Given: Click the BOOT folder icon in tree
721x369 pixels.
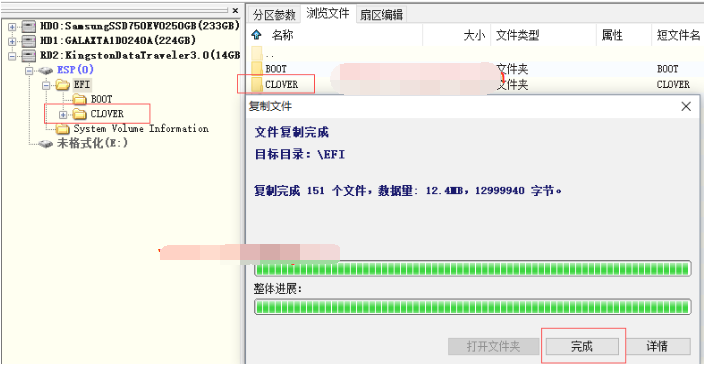Looking at the screenshot, I should click(80, 99).
